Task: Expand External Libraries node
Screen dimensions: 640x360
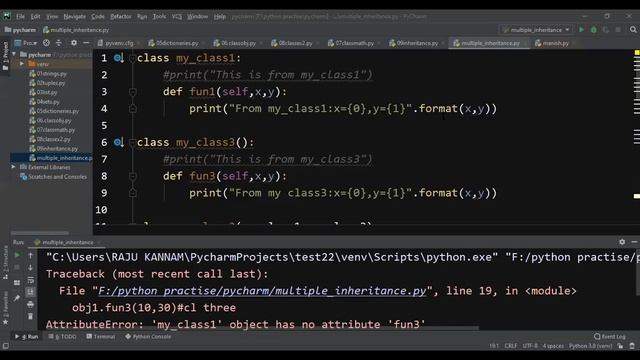Action: coord(14,167)
